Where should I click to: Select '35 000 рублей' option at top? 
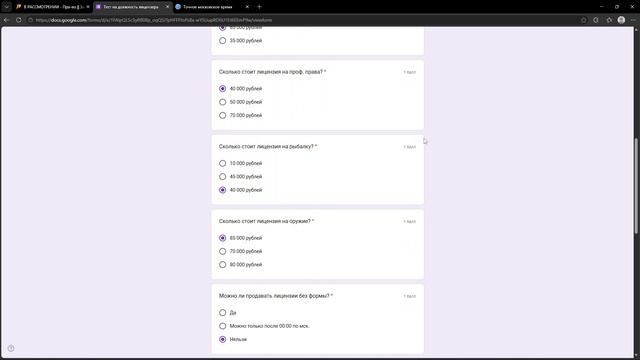click(222, 41)
